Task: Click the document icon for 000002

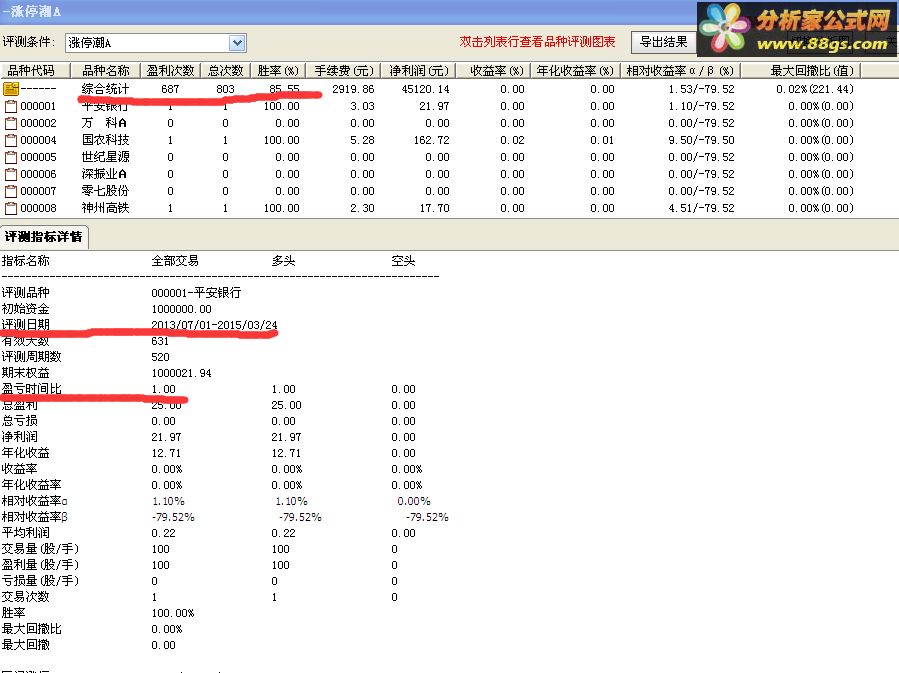Action: (11, 123)
